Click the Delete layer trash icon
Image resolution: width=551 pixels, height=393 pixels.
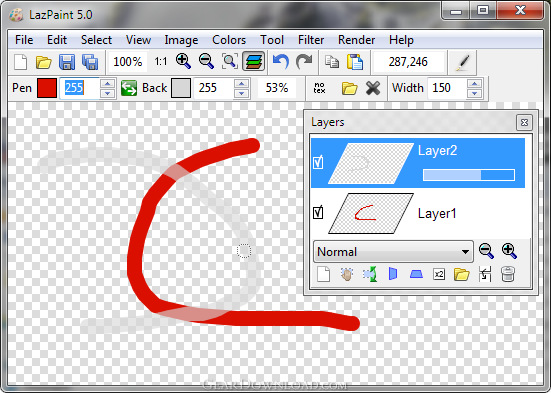pos(508,274)
